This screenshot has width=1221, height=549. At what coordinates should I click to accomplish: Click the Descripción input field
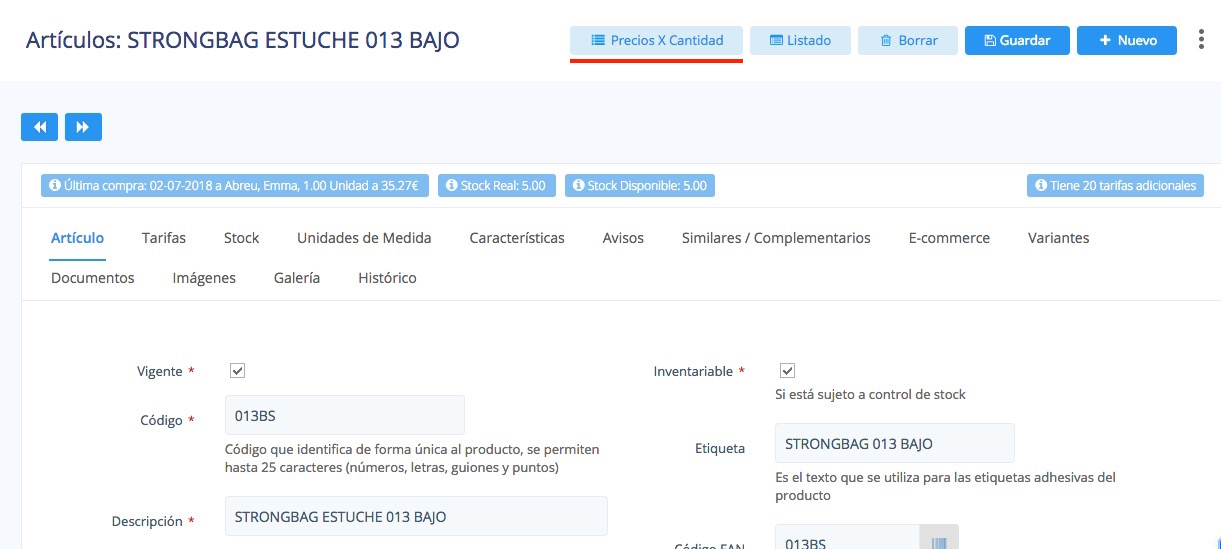(416, 516)
